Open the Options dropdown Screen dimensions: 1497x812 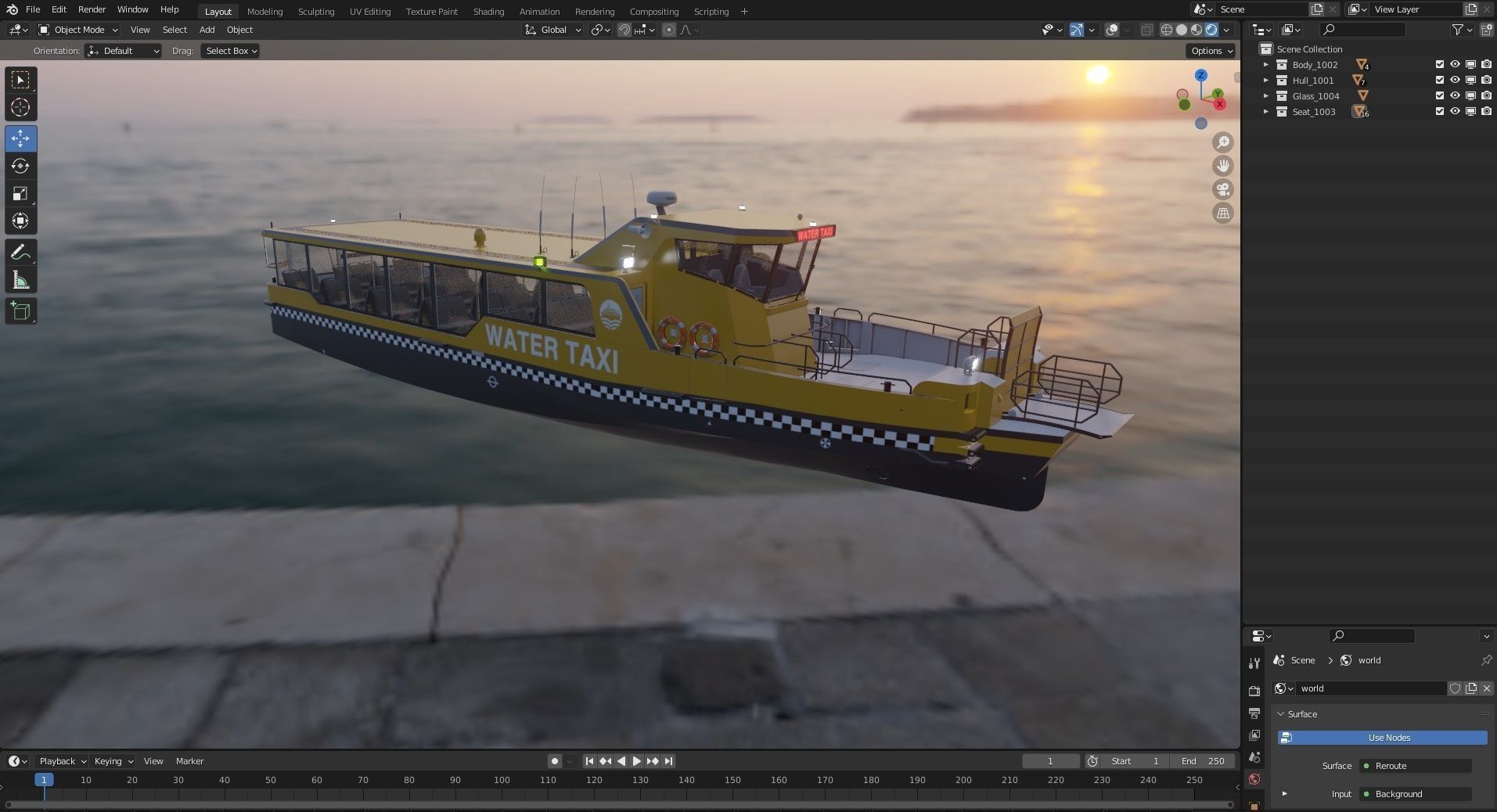[1211, 51]
